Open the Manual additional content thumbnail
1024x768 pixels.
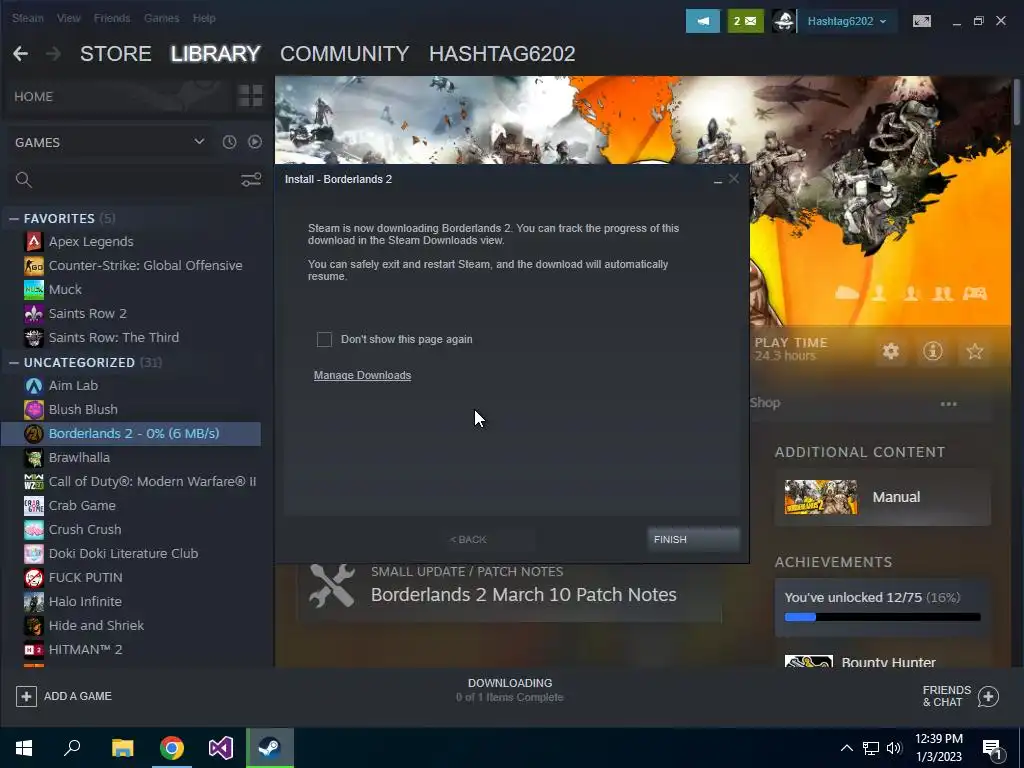(x=821, y=497)
